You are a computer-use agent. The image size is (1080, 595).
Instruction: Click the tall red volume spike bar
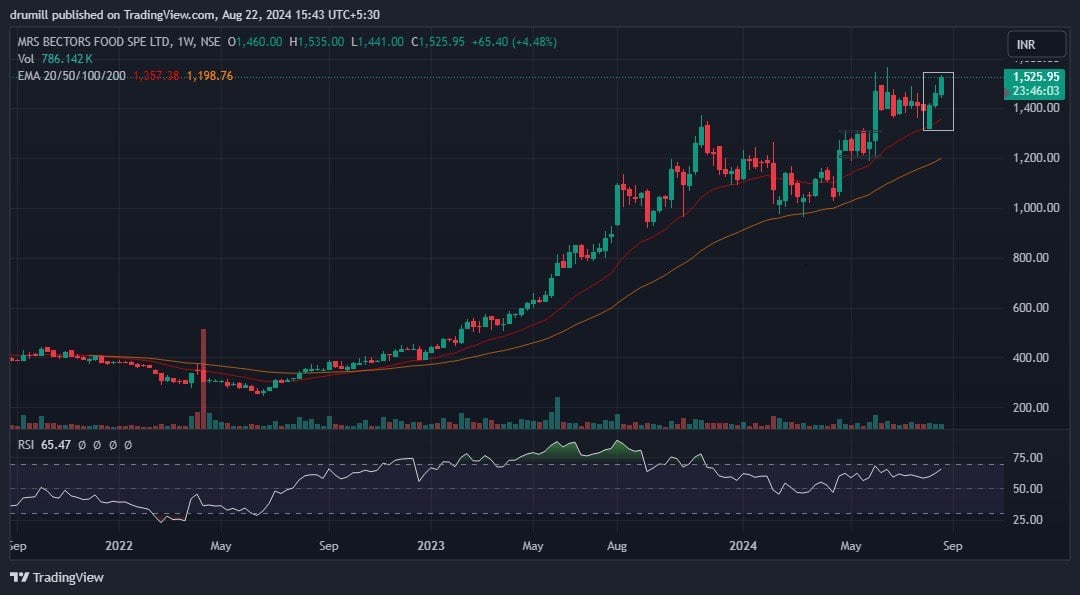[203, 378]
